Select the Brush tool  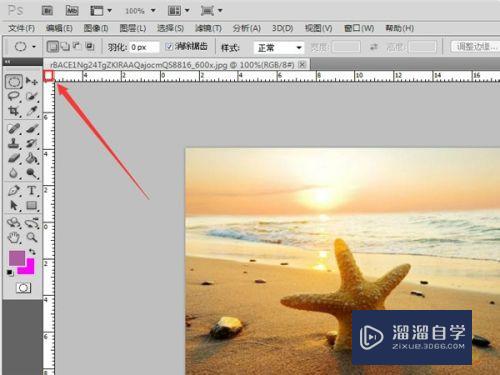pos(32,129)
